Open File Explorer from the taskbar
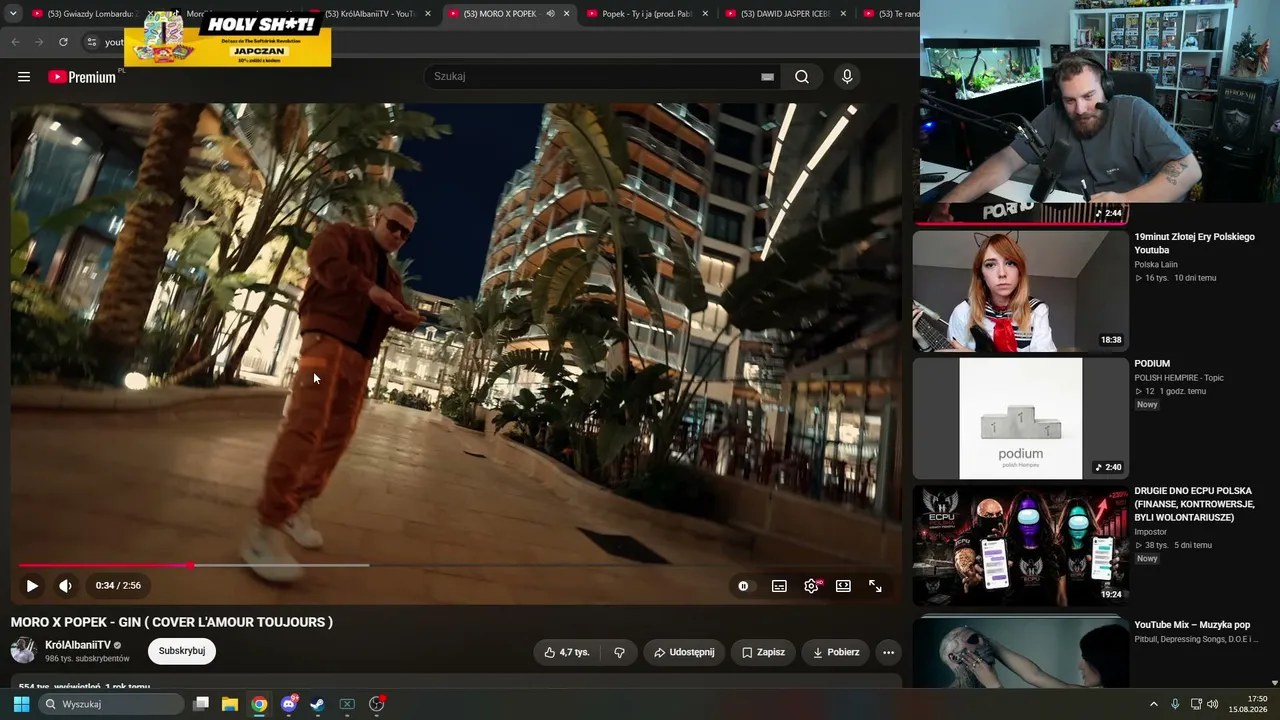Screen dimensions: 1280x720 [230, 704]
